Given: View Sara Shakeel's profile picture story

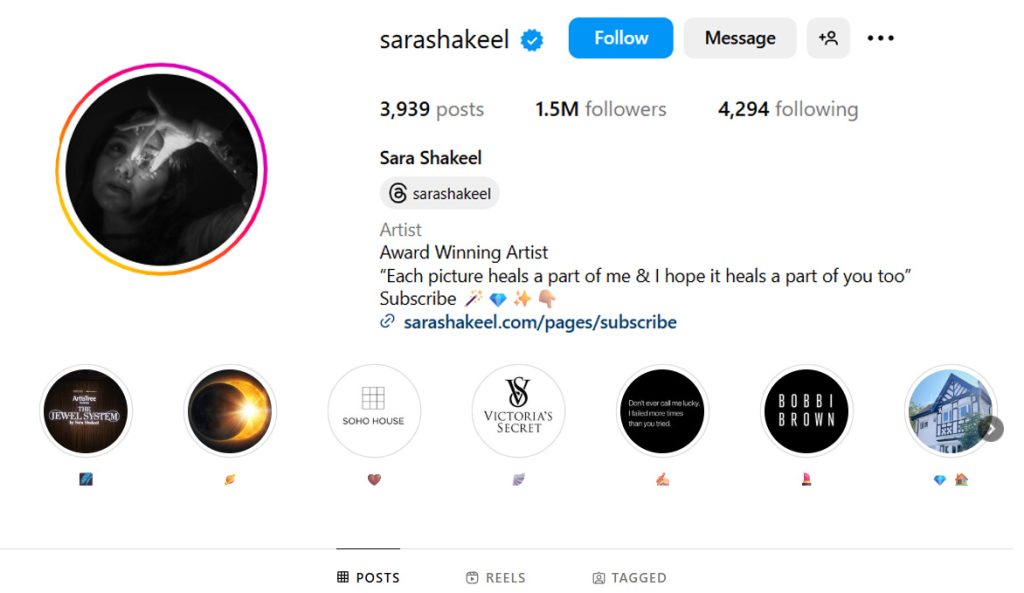Looking at the screenshot, I should pos(161,169).
